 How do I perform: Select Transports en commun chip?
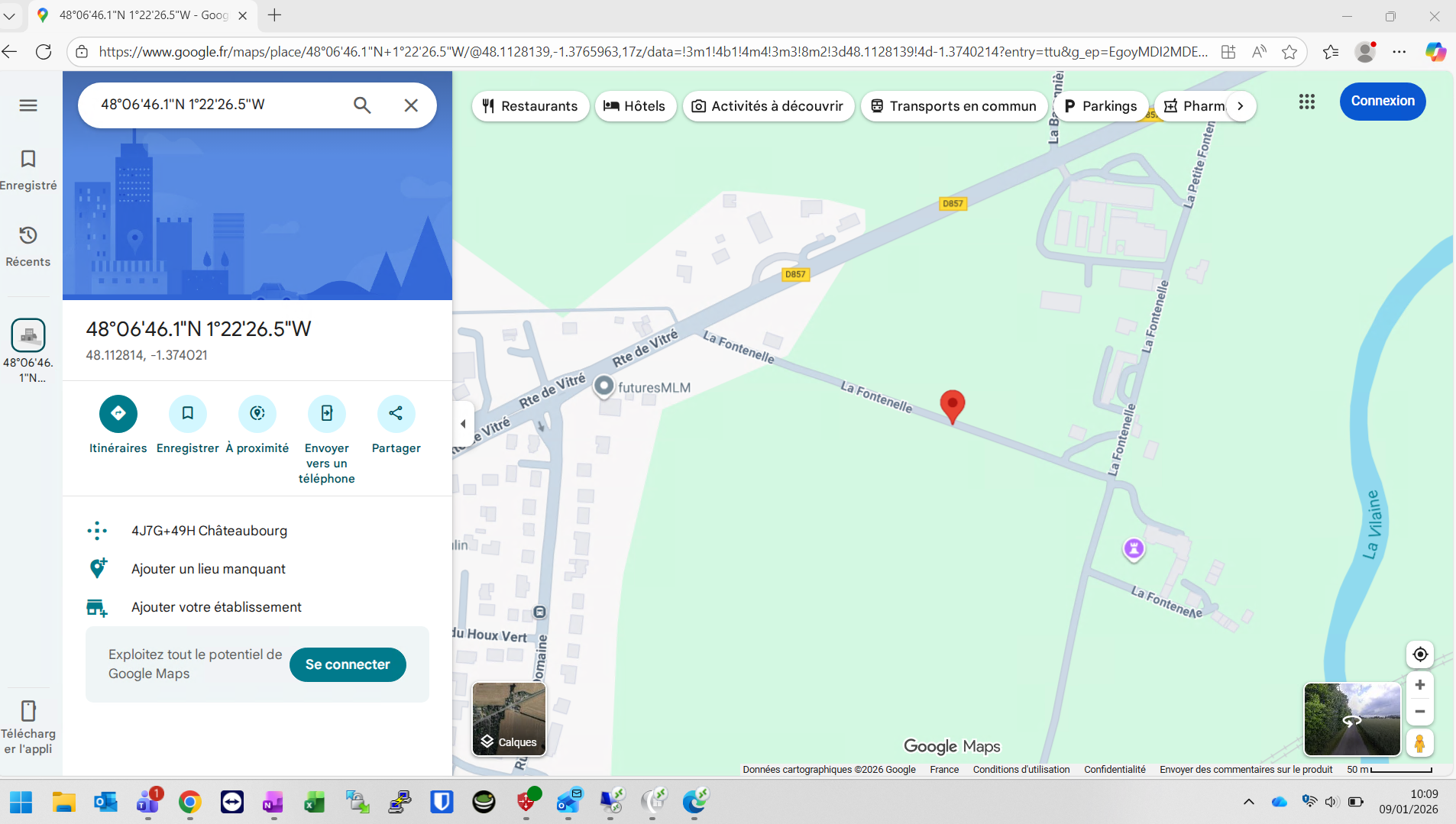coord(954,106)
